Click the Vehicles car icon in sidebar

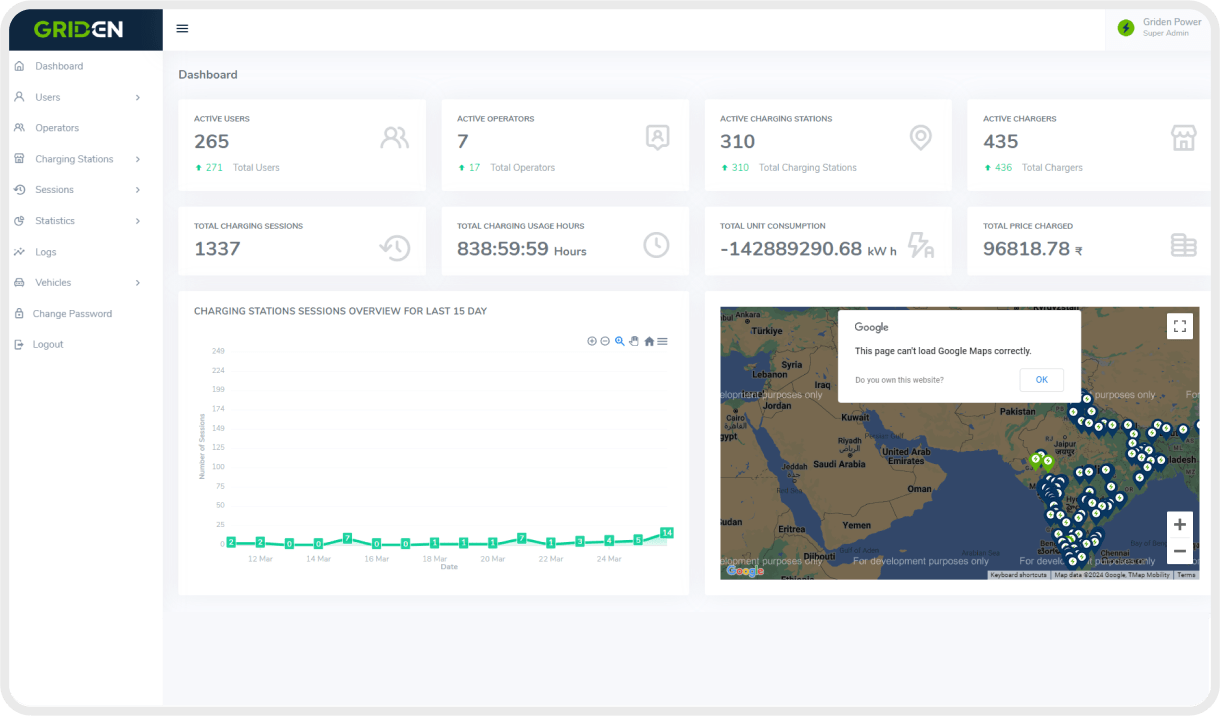point(19,283)
